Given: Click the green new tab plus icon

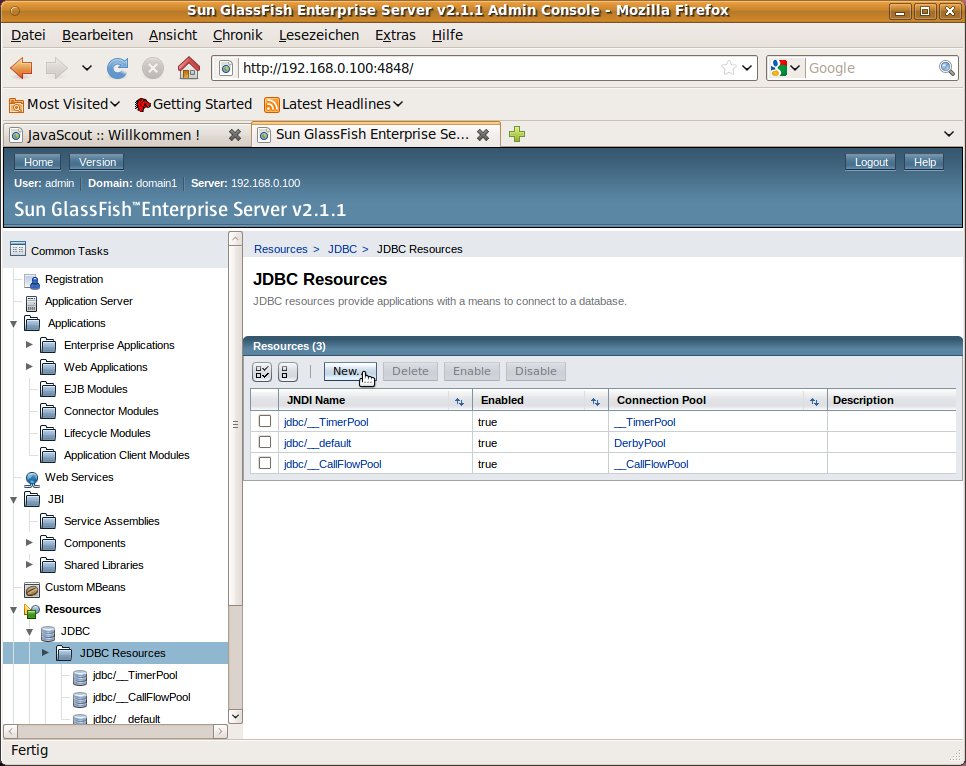Looking at the screenshot, I should [517, 134].
